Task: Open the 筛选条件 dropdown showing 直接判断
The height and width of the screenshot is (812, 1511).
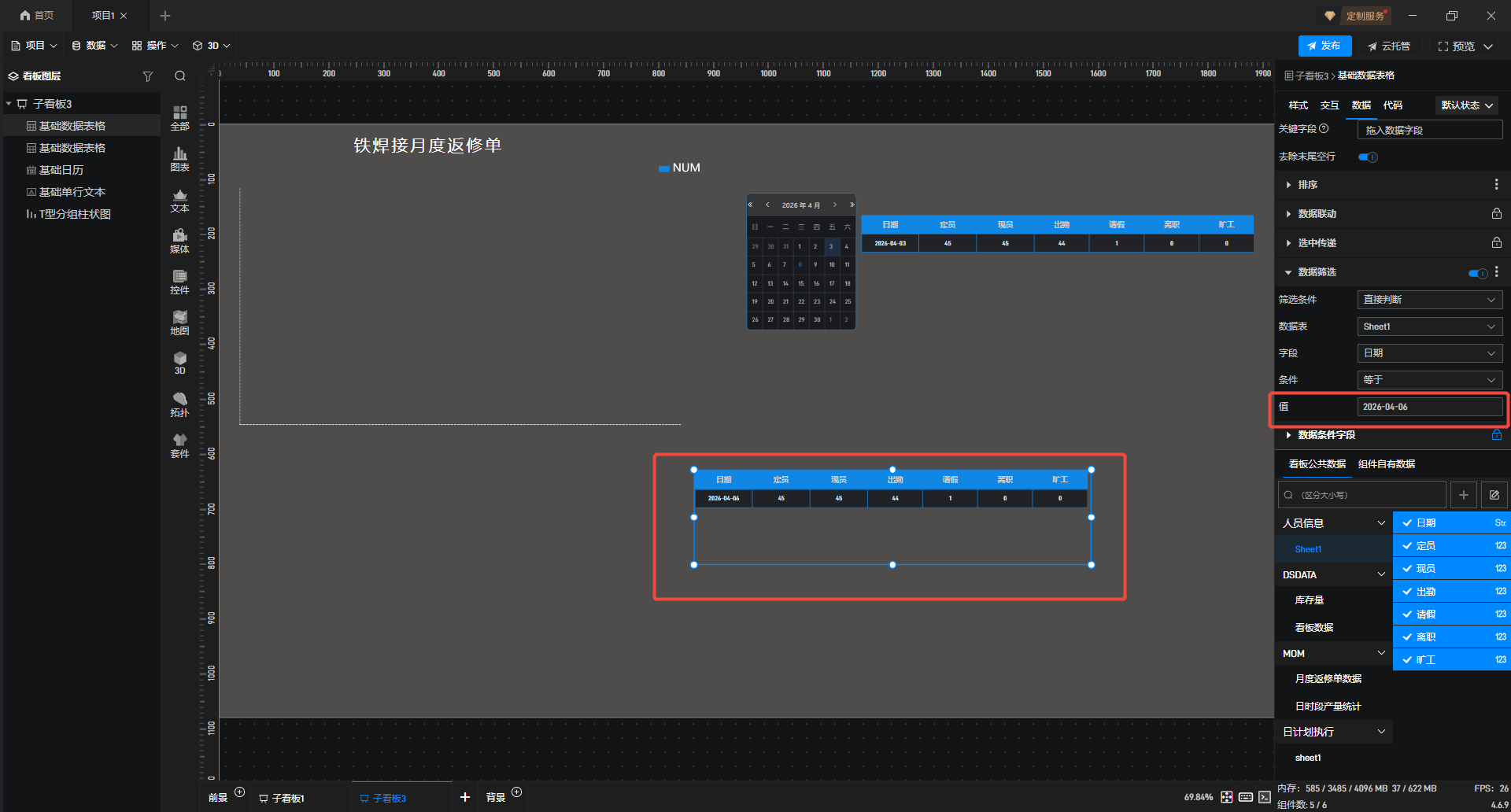Action: click(x=1429, y=300)
